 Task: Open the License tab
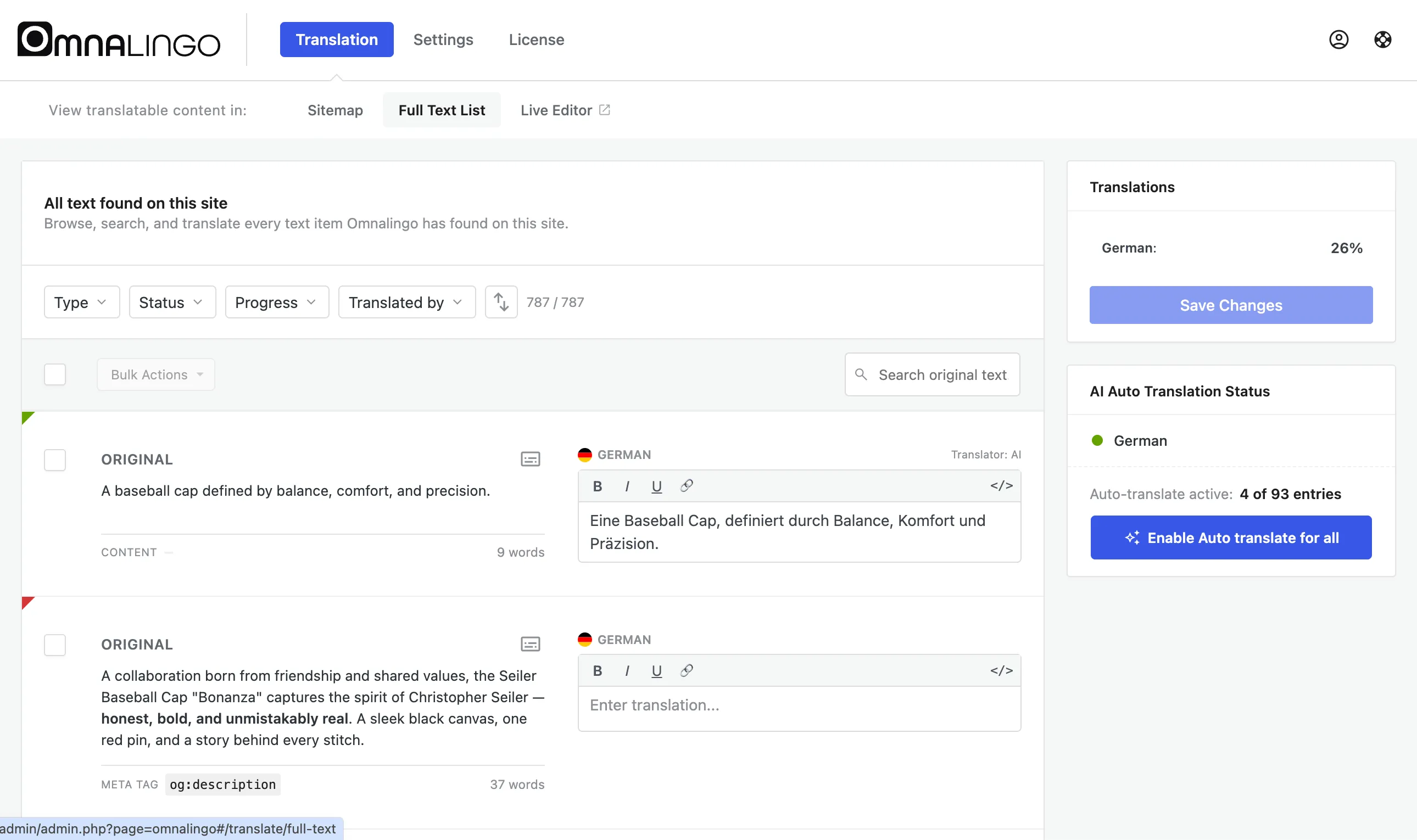(536, 40)
